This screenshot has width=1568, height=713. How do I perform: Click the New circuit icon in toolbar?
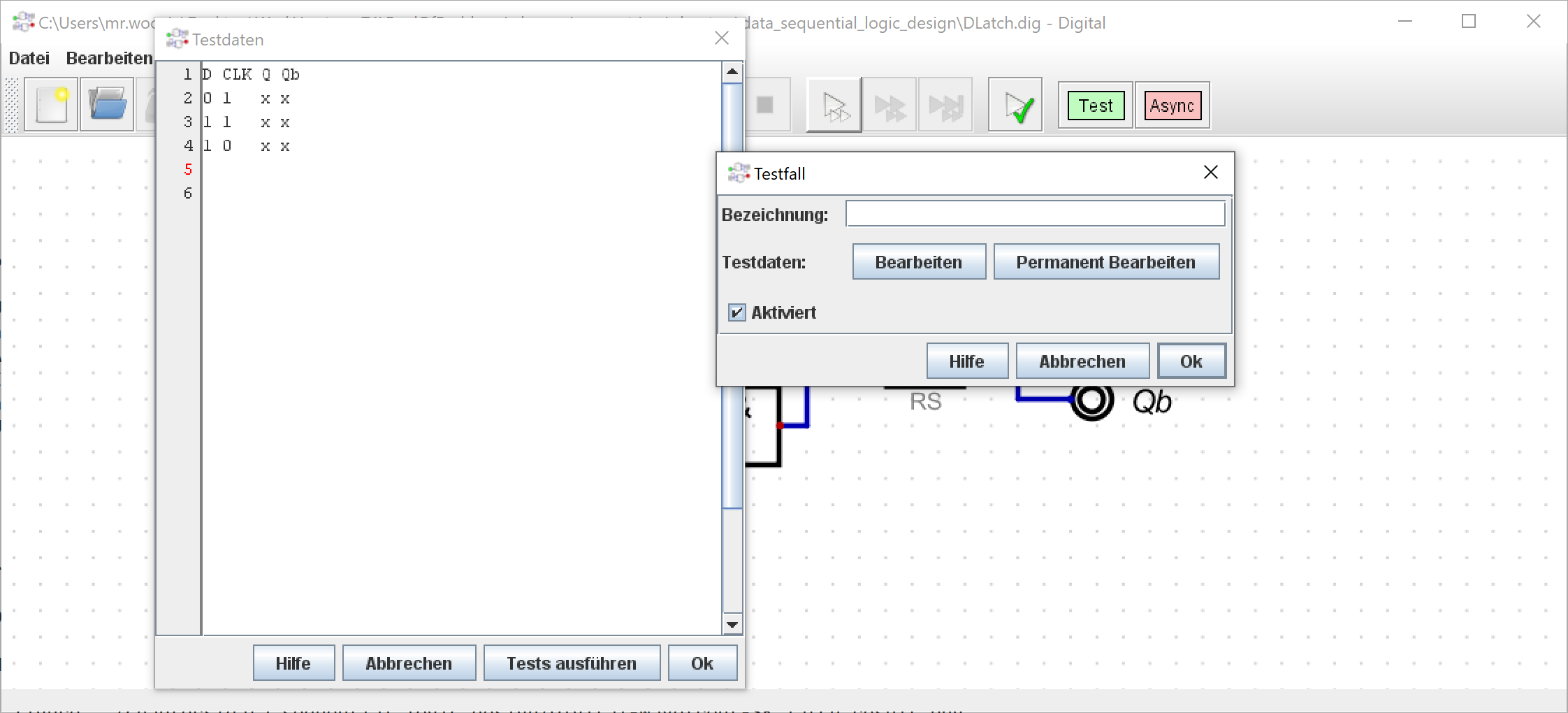tap(51, 105)
